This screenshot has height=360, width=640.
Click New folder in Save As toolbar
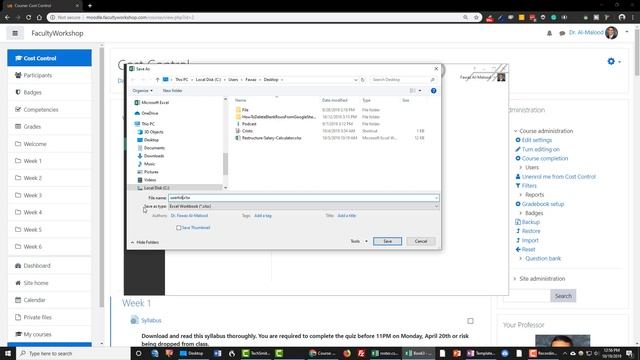[x=172, y=91]
